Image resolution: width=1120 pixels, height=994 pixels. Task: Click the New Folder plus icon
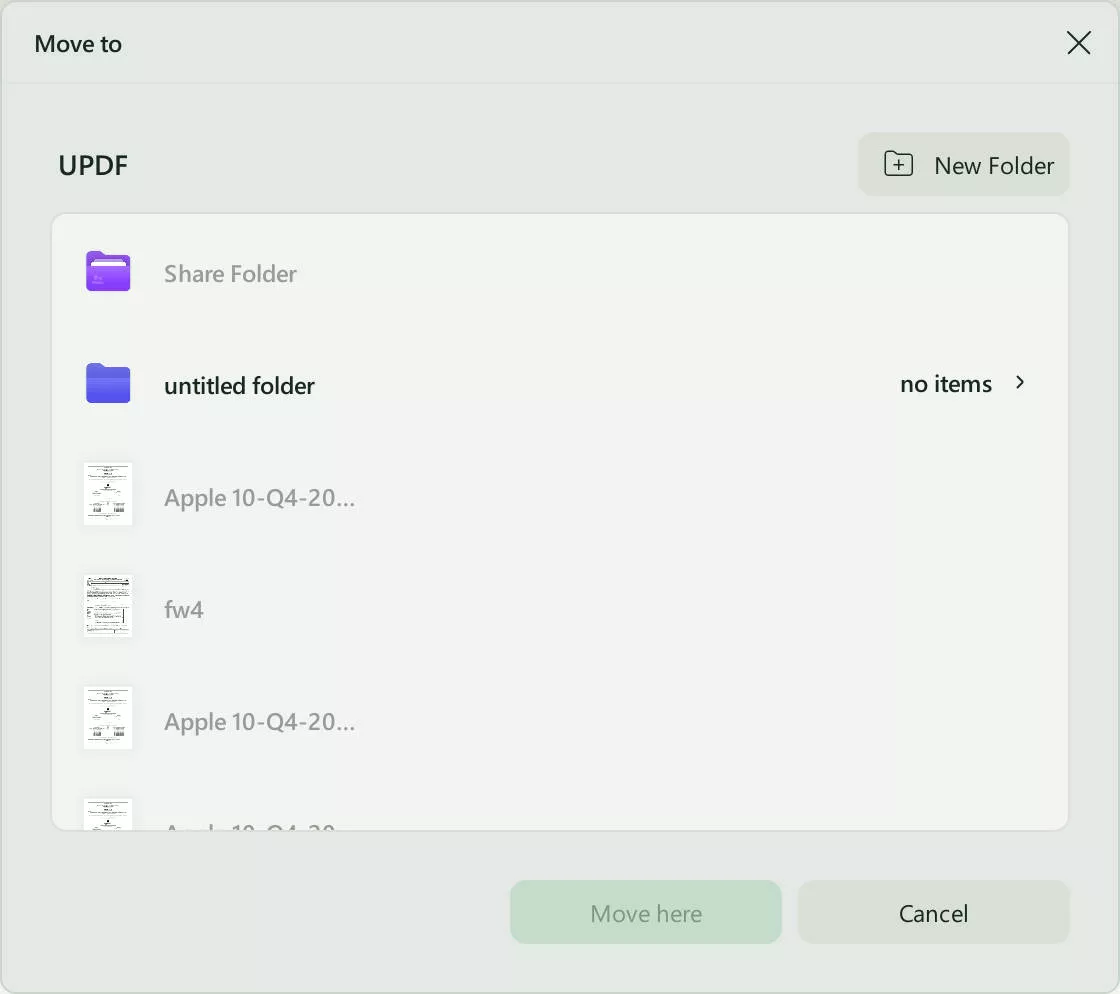[897, 164]
